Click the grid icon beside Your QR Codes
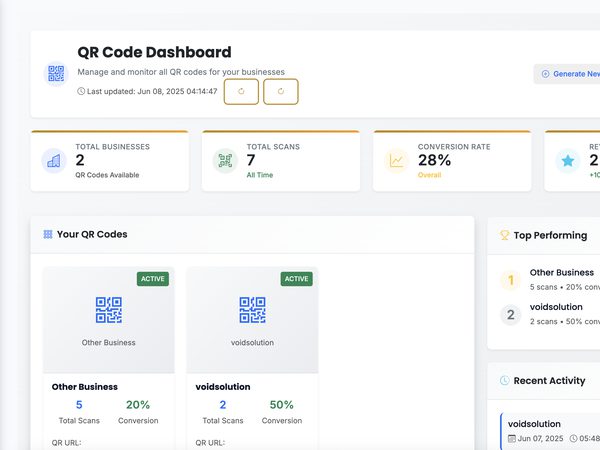The width and height of the screenshot is (600, 450). [48, 234]
